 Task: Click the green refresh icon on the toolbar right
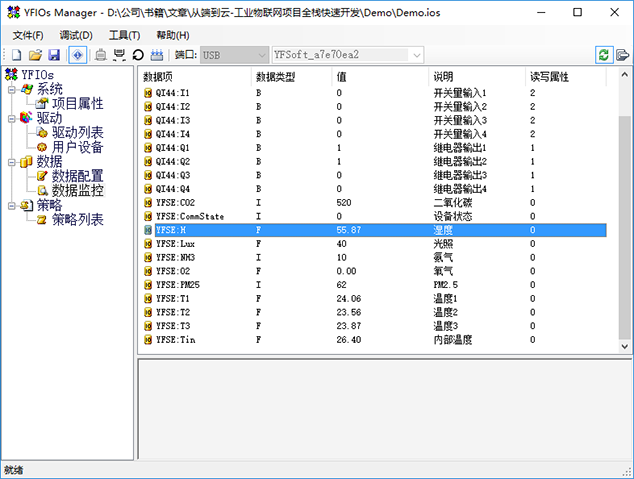coord(604,55)
